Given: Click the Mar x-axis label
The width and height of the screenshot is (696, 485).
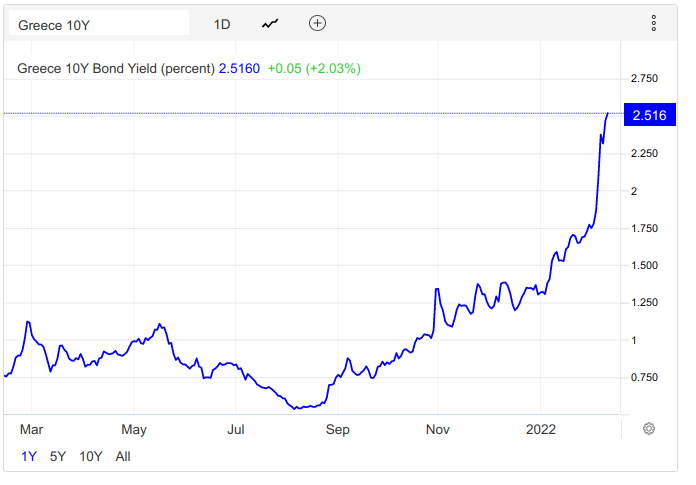Looking at the screenshot, I should tap(32, 430).
